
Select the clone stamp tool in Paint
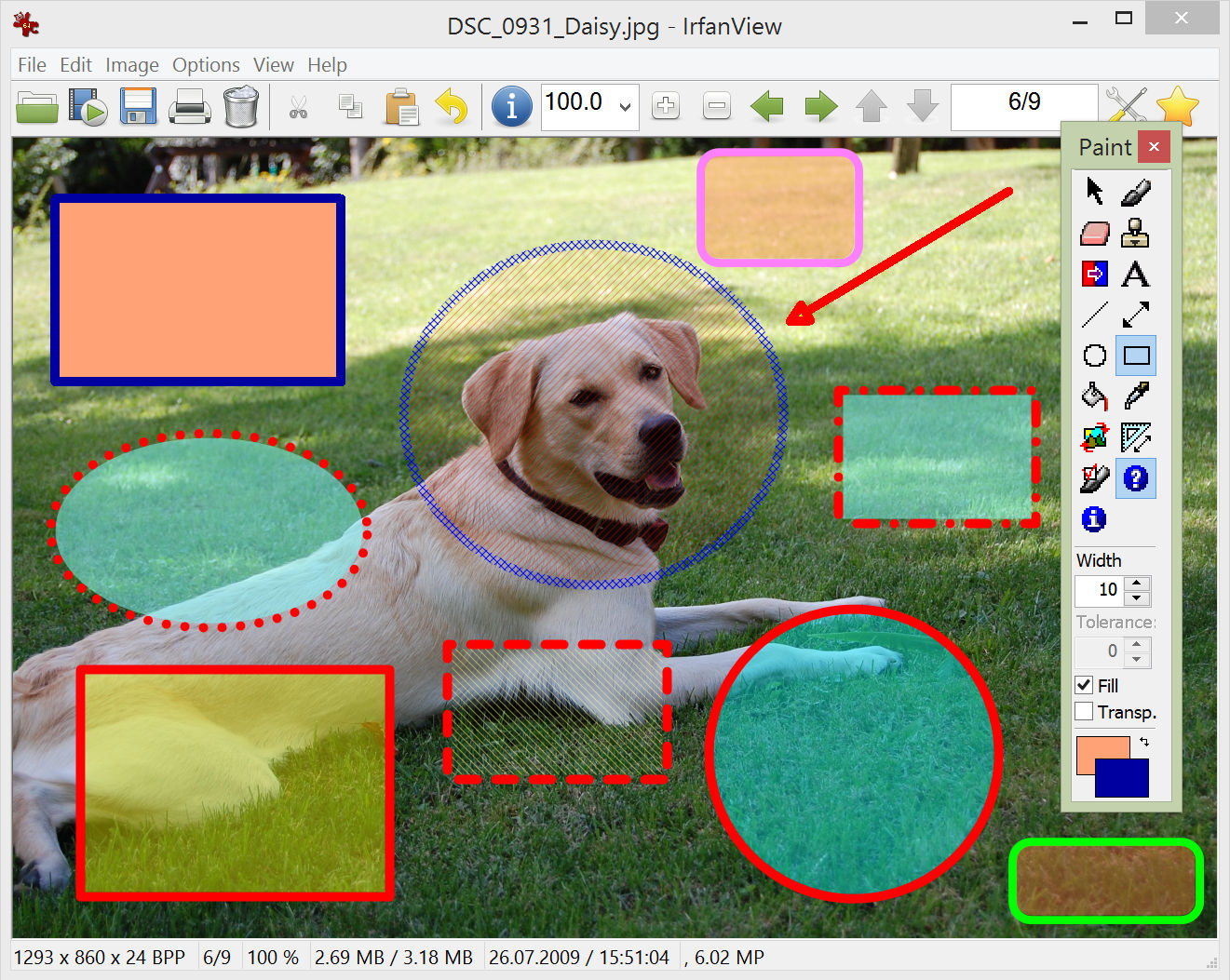pyautogui.click(x=1136, y=233)
